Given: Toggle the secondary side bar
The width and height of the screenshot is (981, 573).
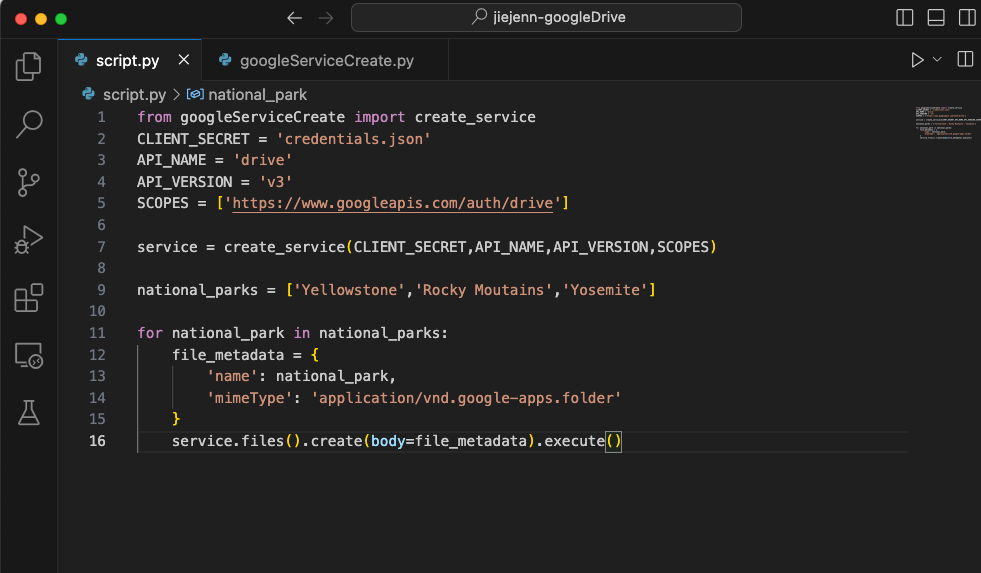Looking at the screenshot, I should coord(967,18).
